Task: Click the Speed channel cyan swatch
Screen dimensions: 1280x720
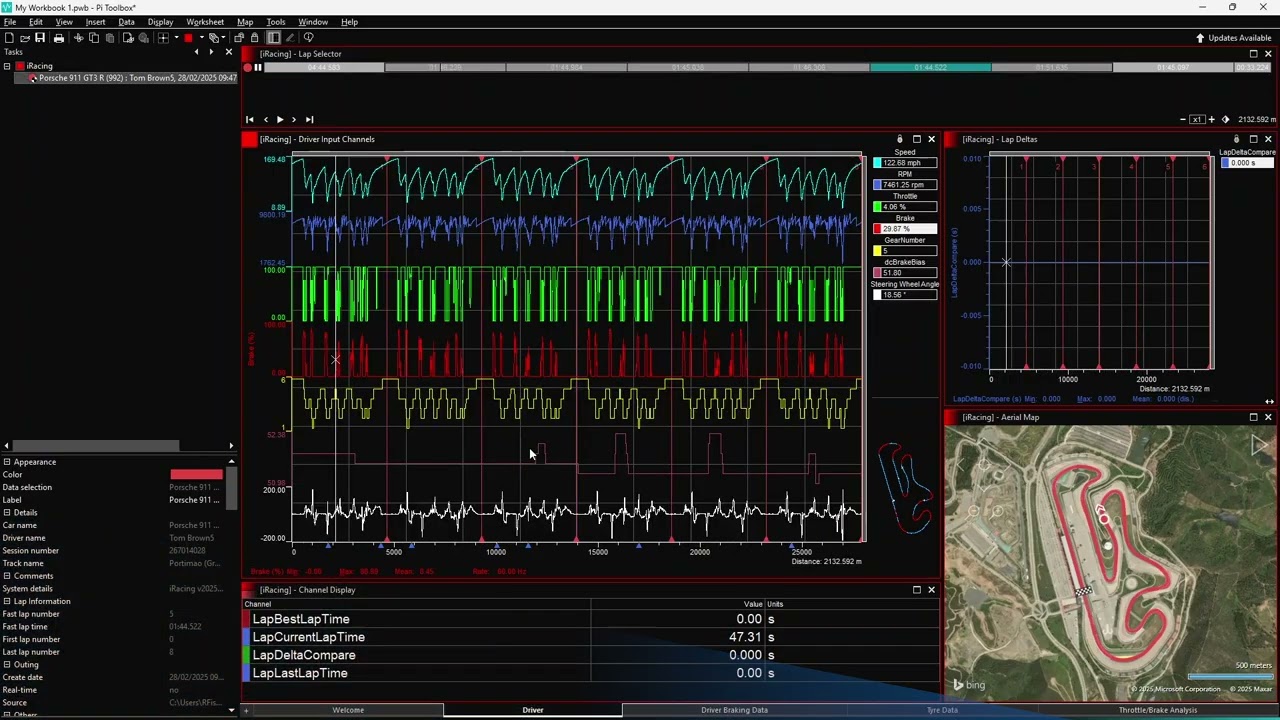Action: click(877, 163)
